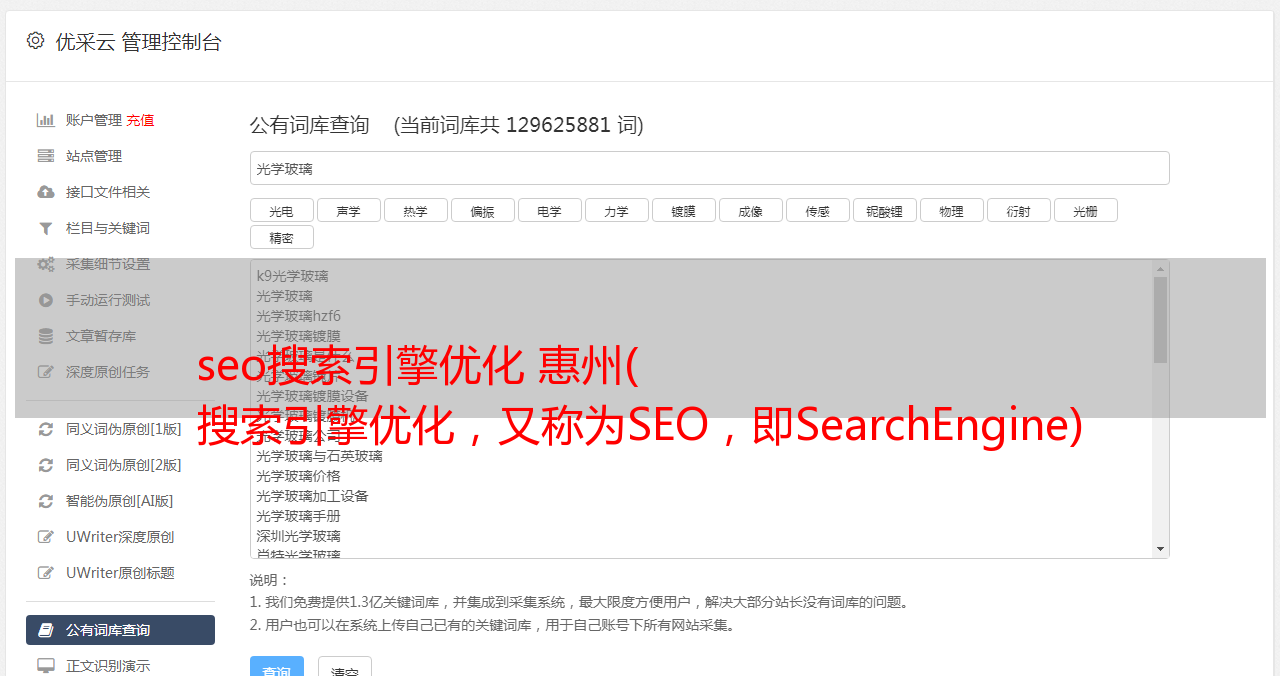Click the 精密 tag button
Image resolution: width=1280 pixels, height=676 pixels.
pyautogui.click(x=282, y=237)
